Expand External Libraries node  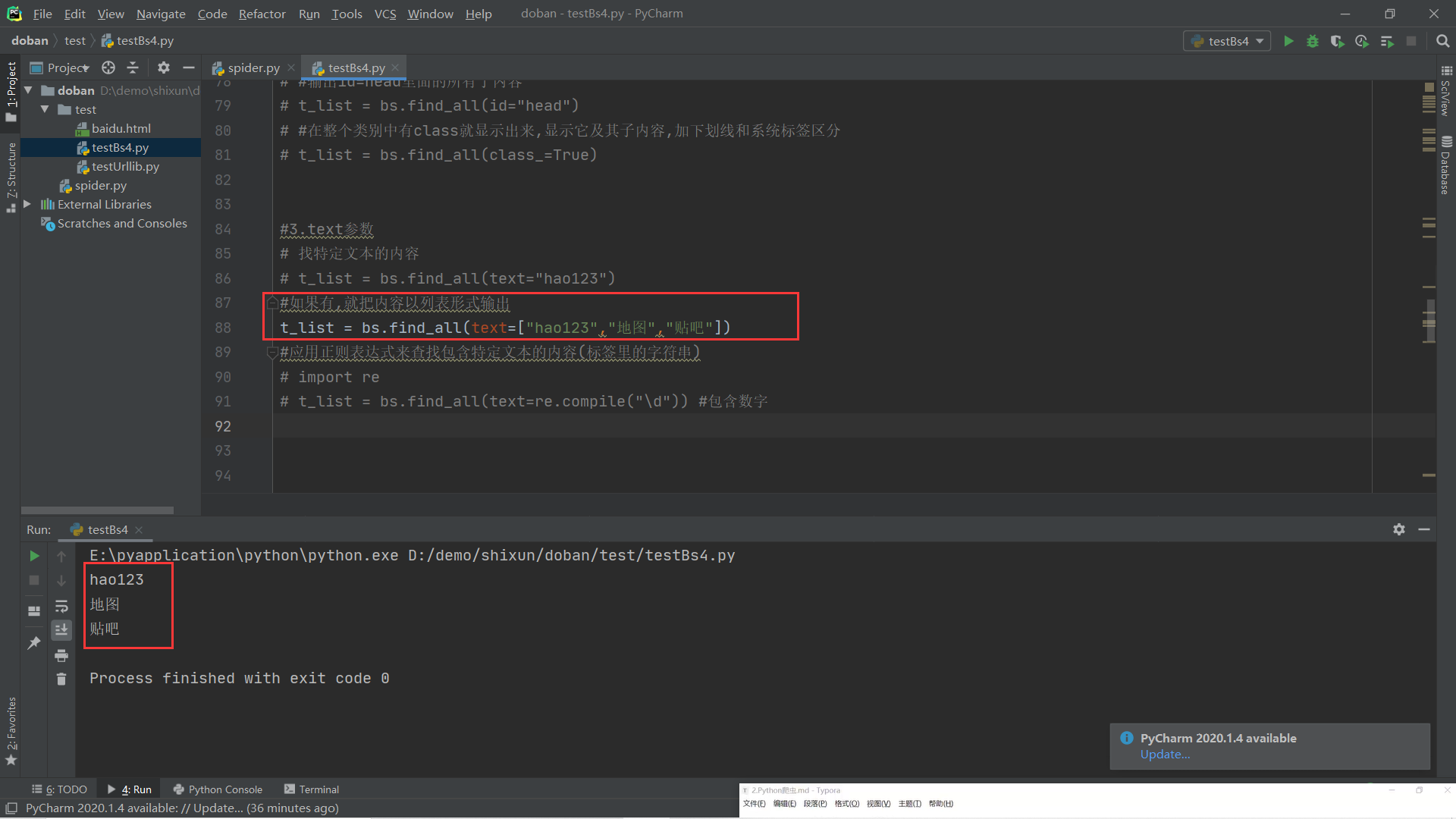pos(28,204)
